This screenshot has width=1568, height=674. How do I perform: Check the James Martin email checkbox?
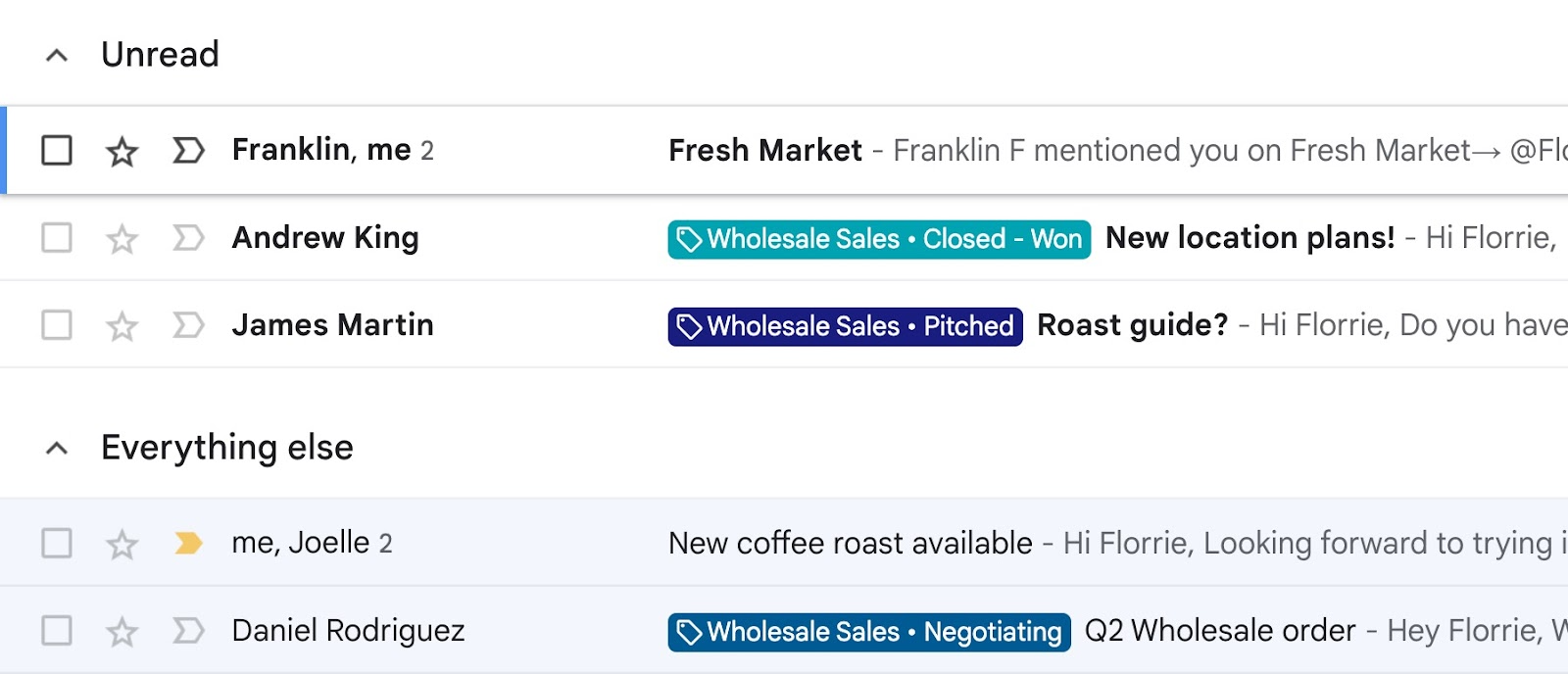pos(57,325)
